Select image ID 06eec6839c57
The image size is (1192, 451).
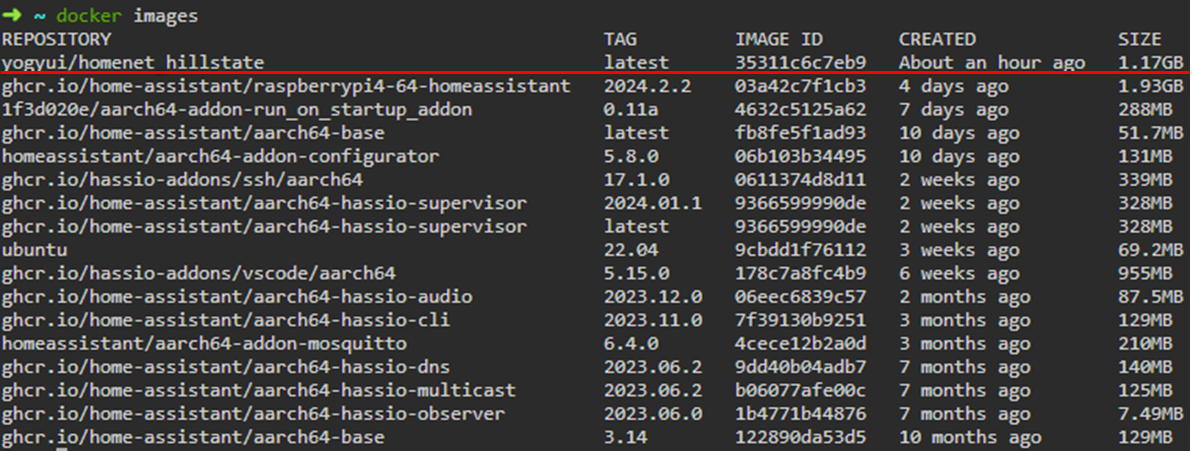[x=800, y=297]
